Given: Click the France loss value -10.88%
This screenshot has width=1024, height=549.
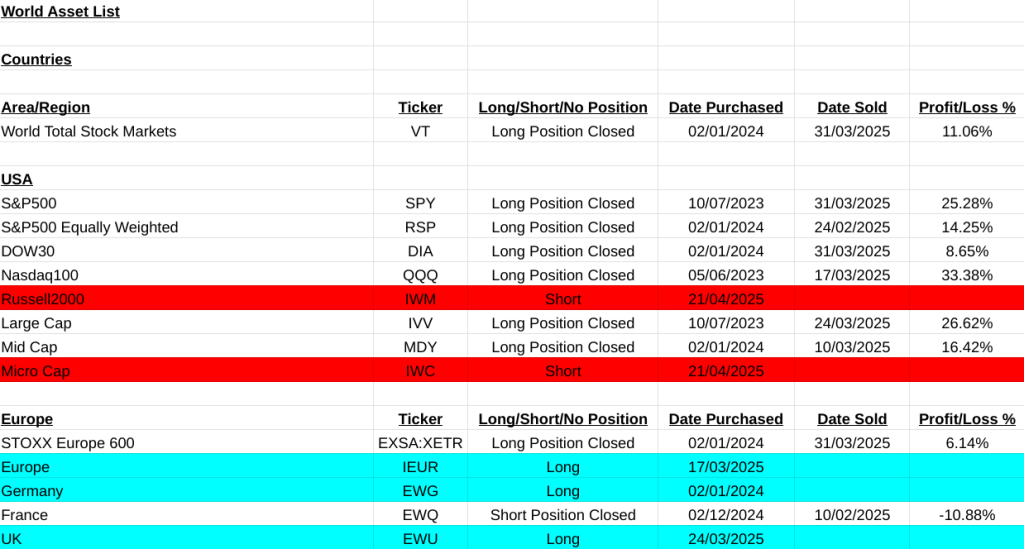Looking at the screenshot, I should pos(966,515).
